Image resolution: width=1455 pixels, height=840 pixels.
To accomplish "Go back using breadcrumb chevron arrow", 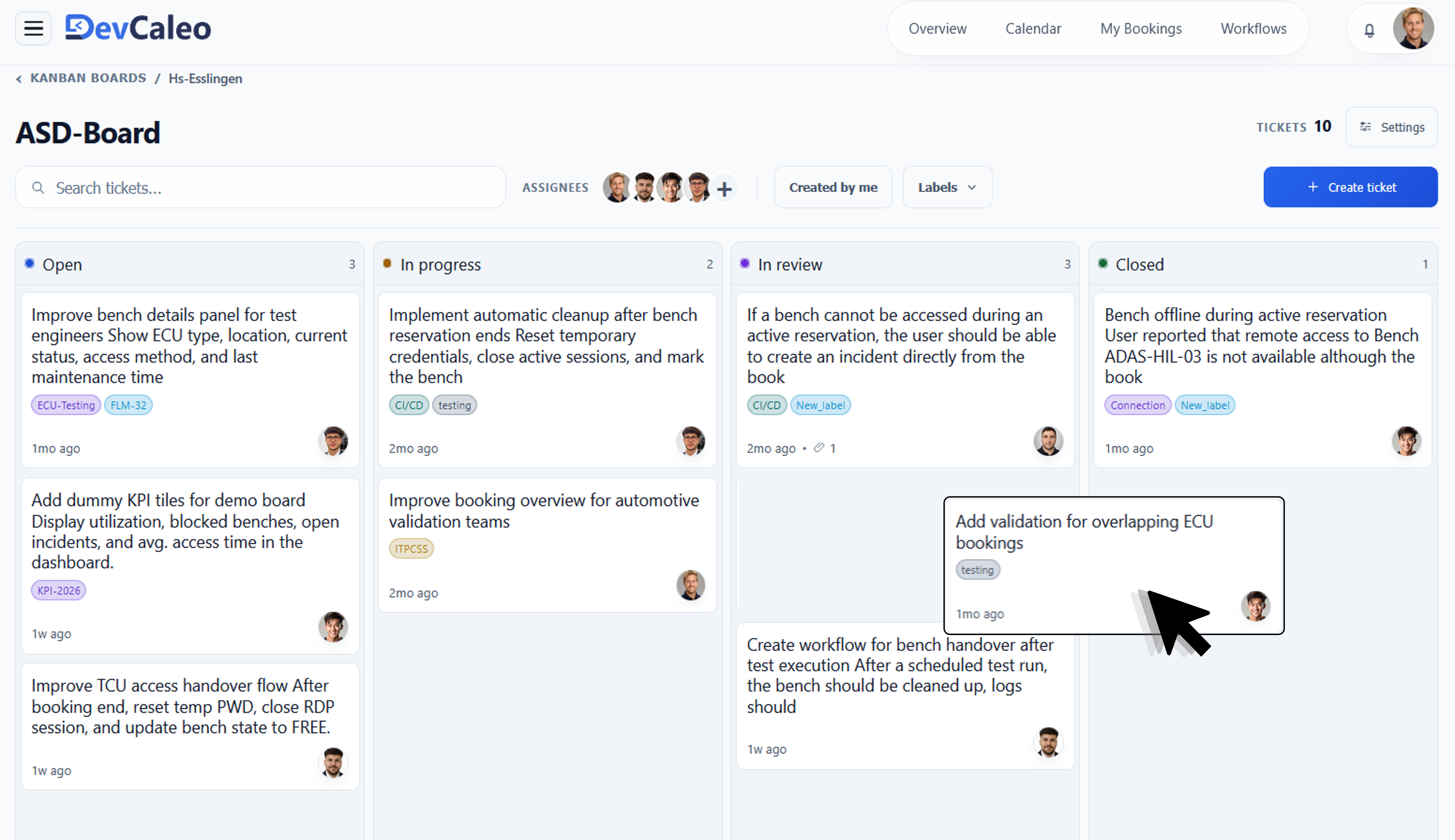I will (19, 79).
